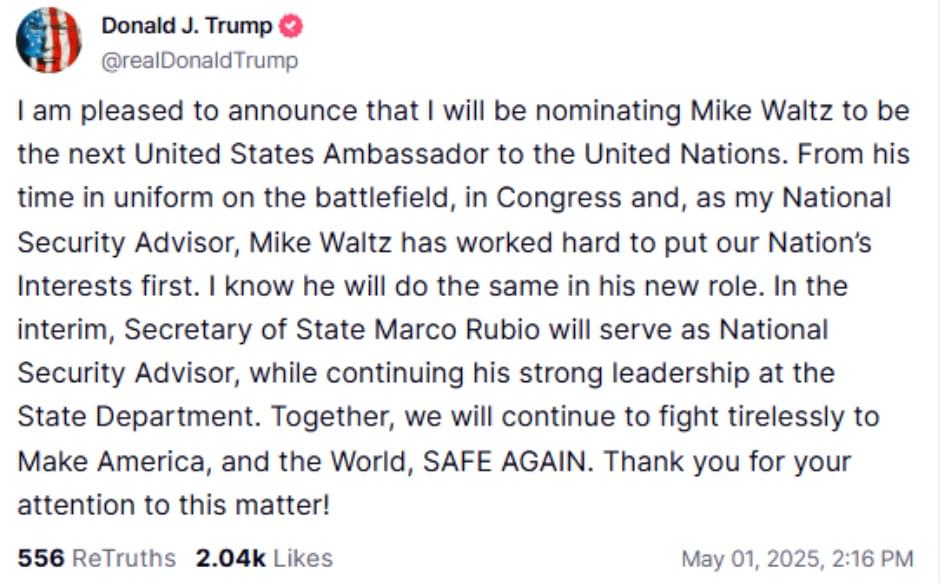Click the 2.04k likes number

click(x=230, y=558)
